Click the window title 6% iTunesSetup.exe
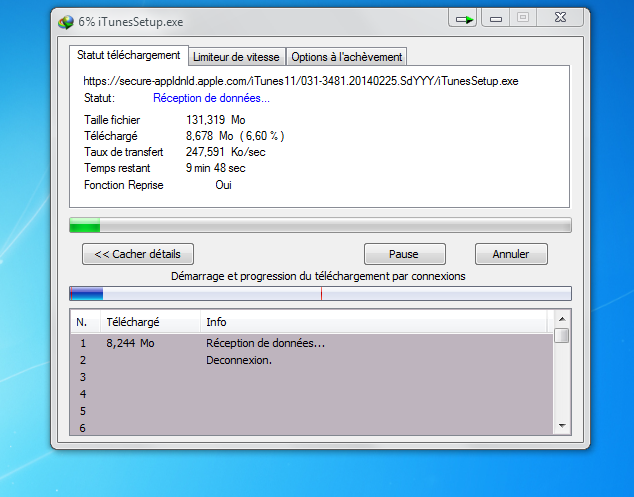634x497 pixels. pos(131,22)
